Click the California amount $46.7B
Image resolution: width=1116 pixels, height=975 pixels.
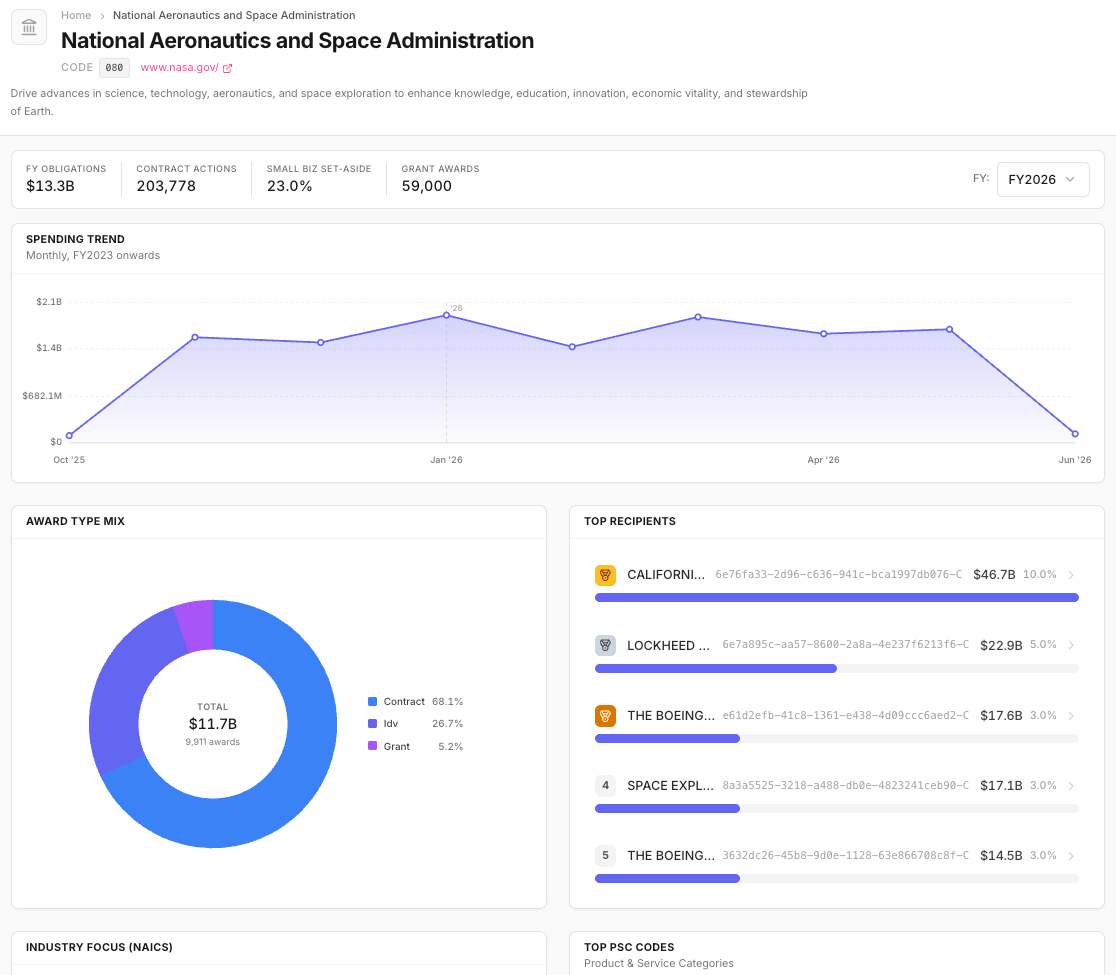click(x=994, y=574)
